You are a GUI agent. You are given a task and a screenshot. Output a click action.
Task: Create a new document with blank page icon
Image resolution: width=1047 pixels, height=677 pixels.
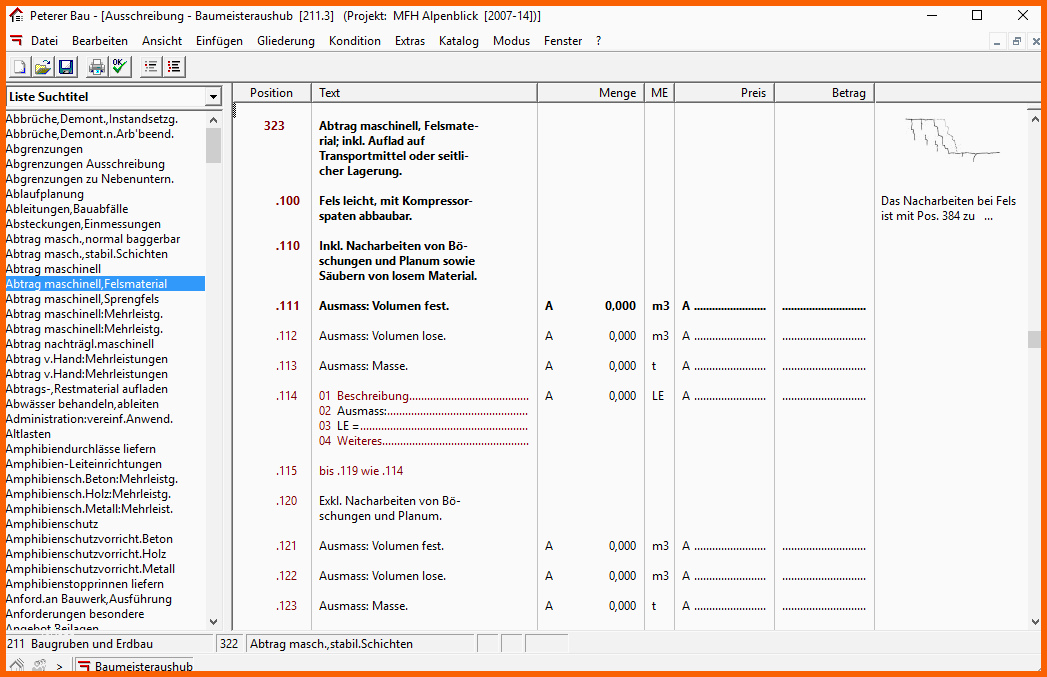pos(19,67)
